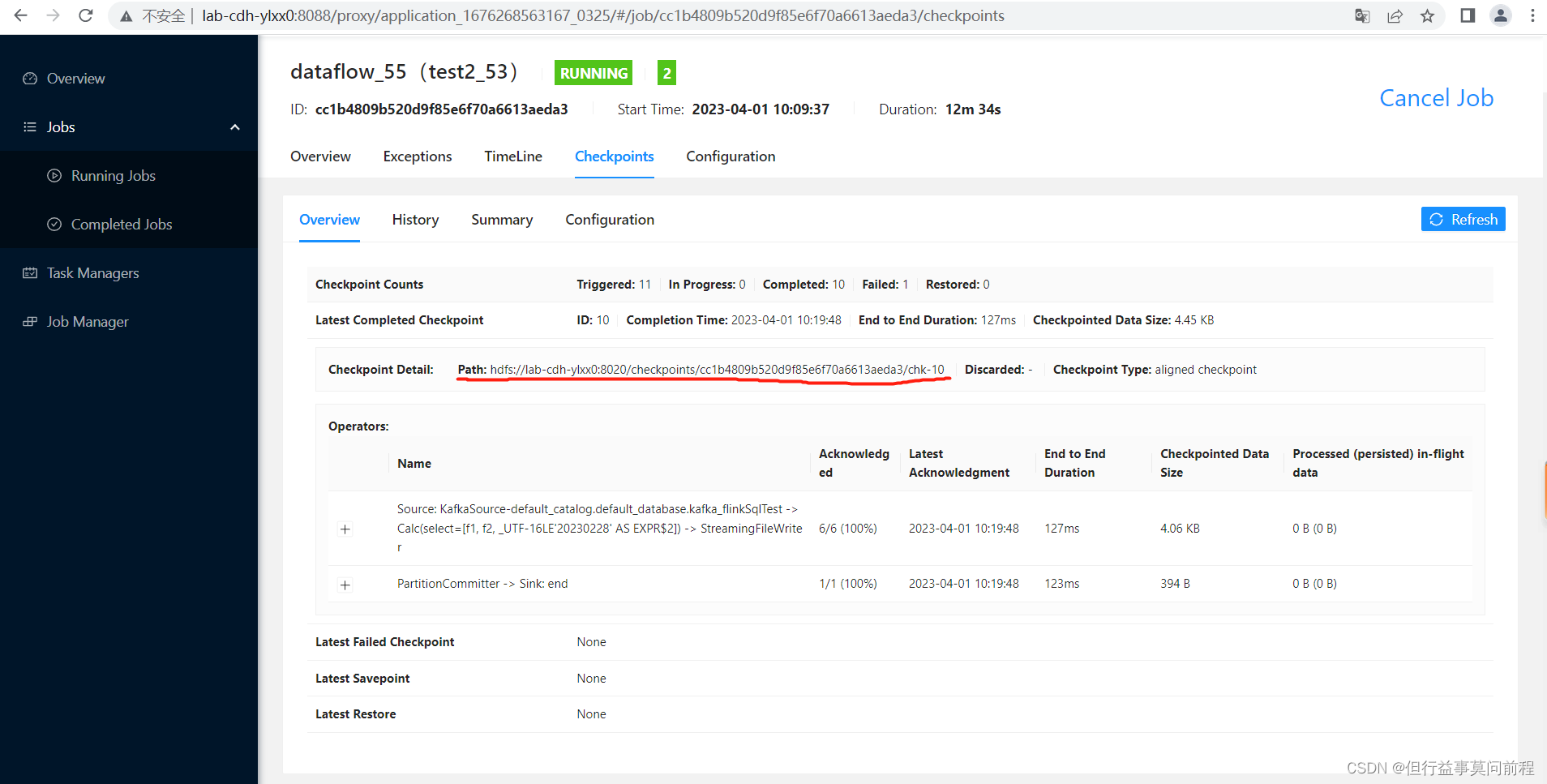This screenshot has width=1547, height=784.
Task: Click the 123ms duration cell
Action: pos(1061,584)
